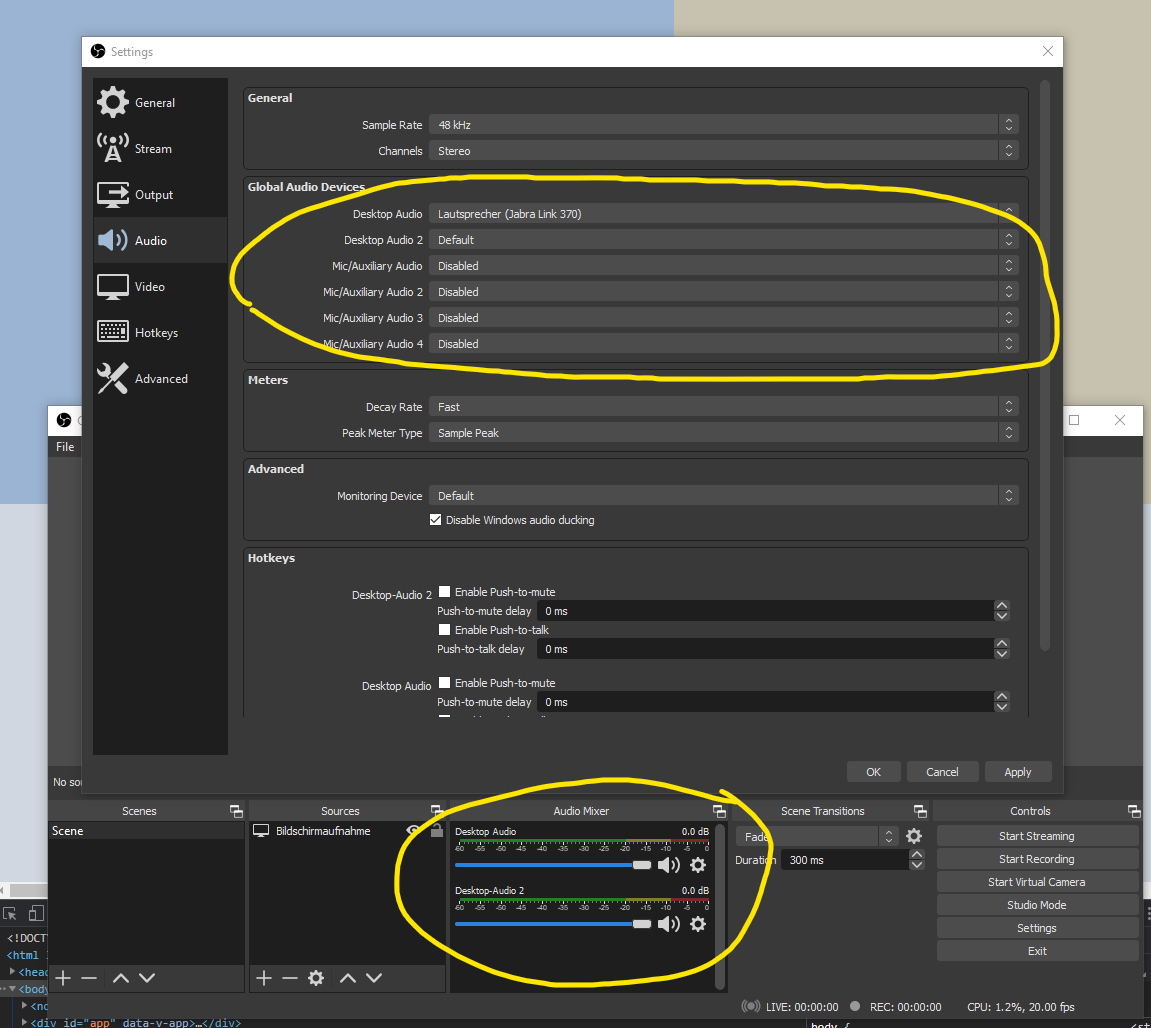Open the Output settings category
Image resolution: width=1151 pixels, height=1028 pixels.
tap(160, 195)
